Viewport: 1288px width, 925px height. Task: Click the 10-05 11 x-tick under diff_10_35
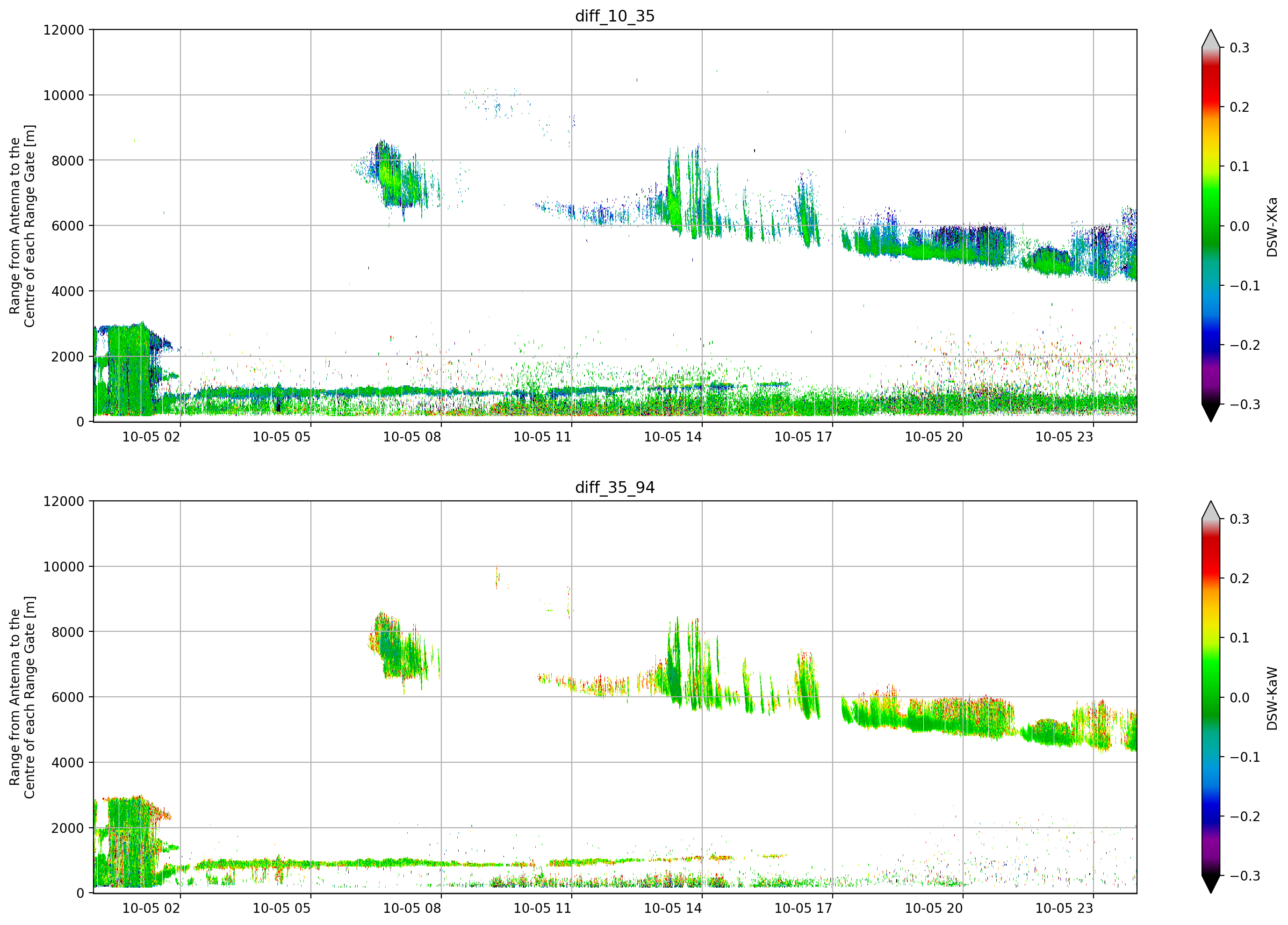[542, 437]
